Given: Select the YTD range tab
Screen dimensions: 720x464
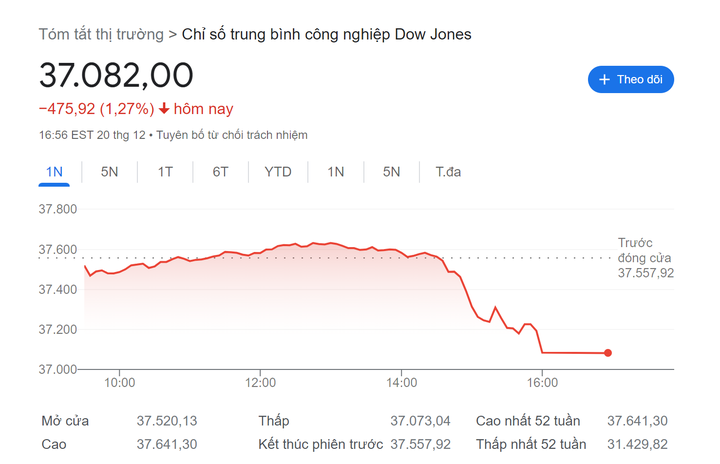Looking at the screenshot, I should (278, 172).
